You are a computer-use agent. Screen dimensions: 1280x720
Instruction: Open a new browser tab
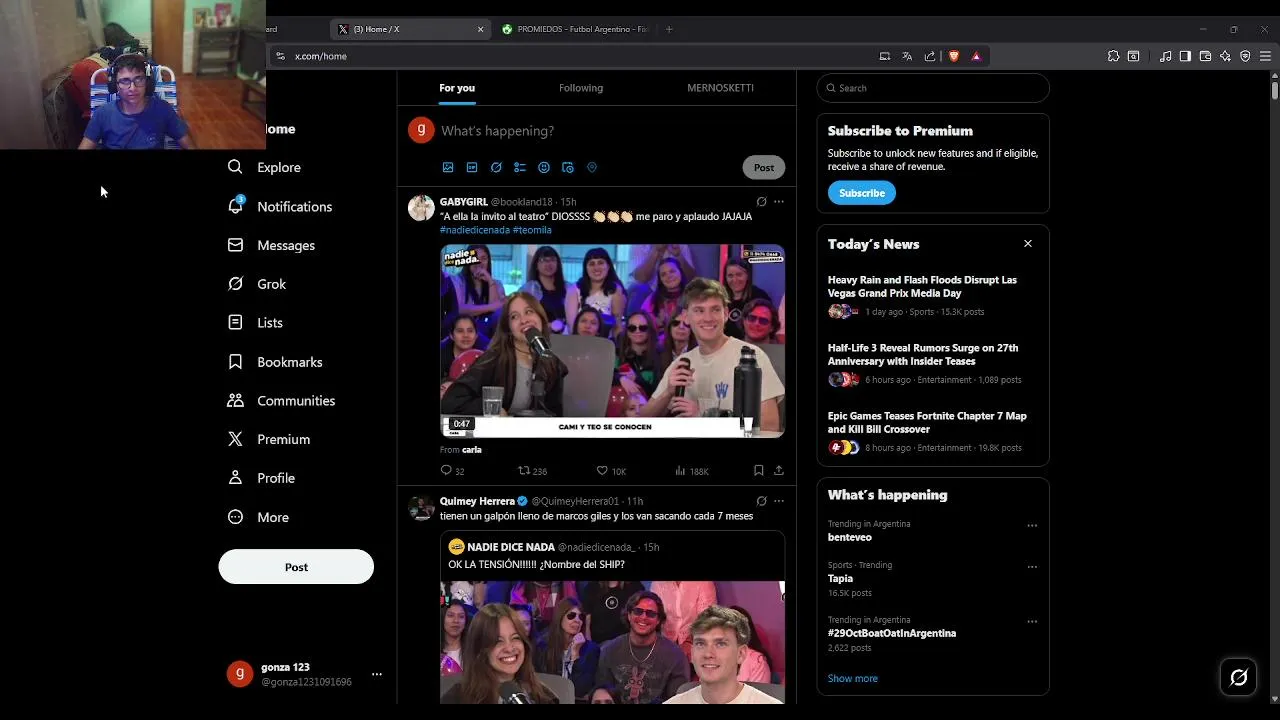point(669,29)
